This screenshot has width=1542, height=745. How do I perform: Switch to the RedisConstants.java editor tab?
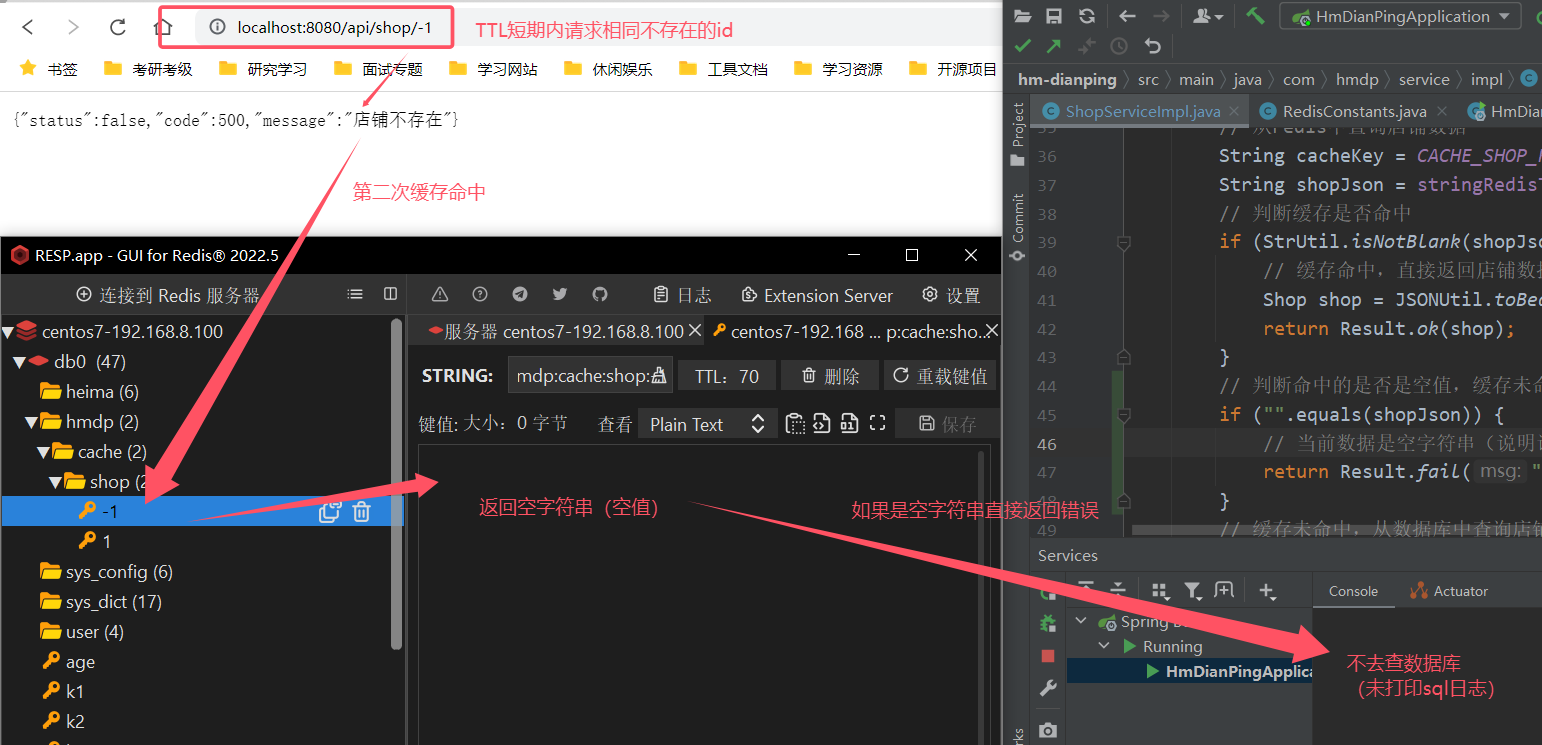[1354, 111]
